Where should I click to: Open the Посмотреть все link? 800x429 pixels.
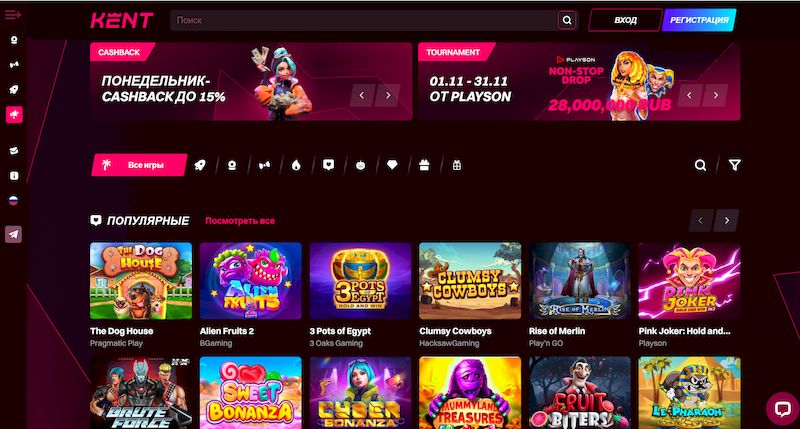tap(240, 221)
